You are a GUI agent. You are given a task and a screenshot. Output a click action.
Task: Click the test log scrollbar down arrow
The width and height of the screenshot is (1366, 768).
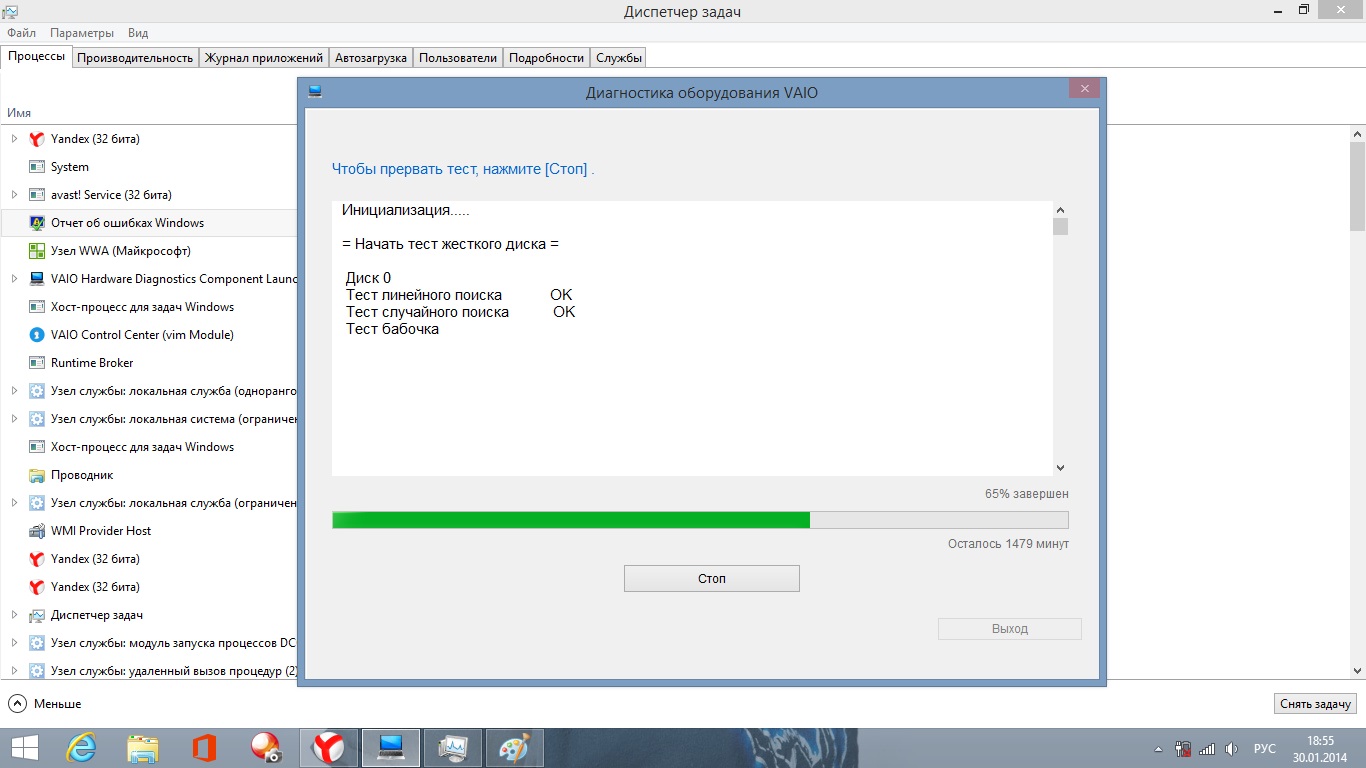tap(1060, 468)
